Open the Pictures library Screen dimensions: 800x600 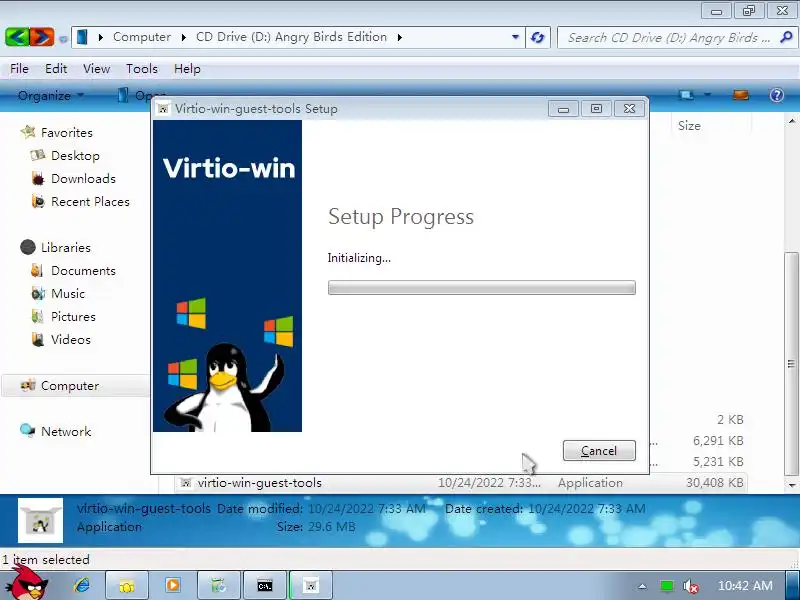73,316
